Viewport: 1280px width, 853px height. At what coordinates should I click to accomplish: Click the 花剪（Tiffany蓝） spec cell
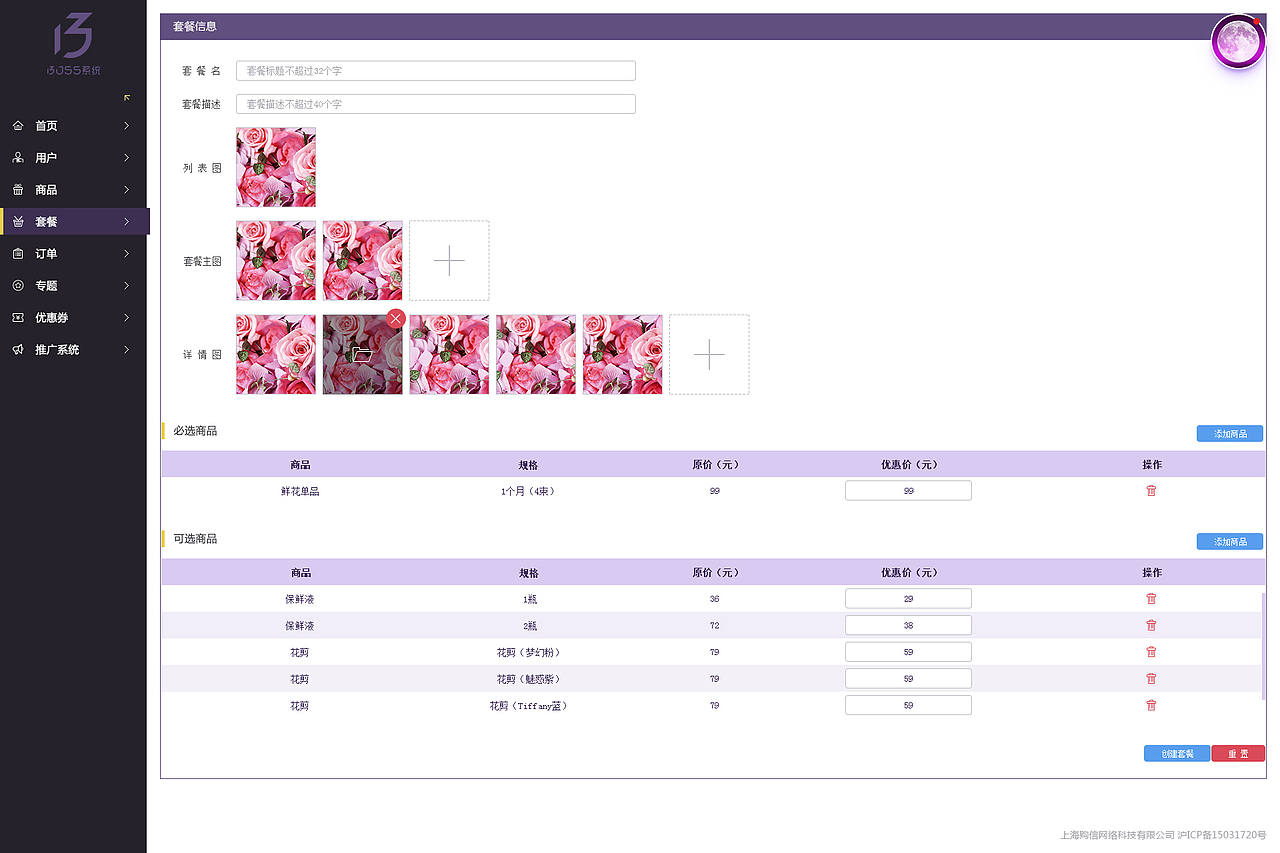(x=528, y=706)
